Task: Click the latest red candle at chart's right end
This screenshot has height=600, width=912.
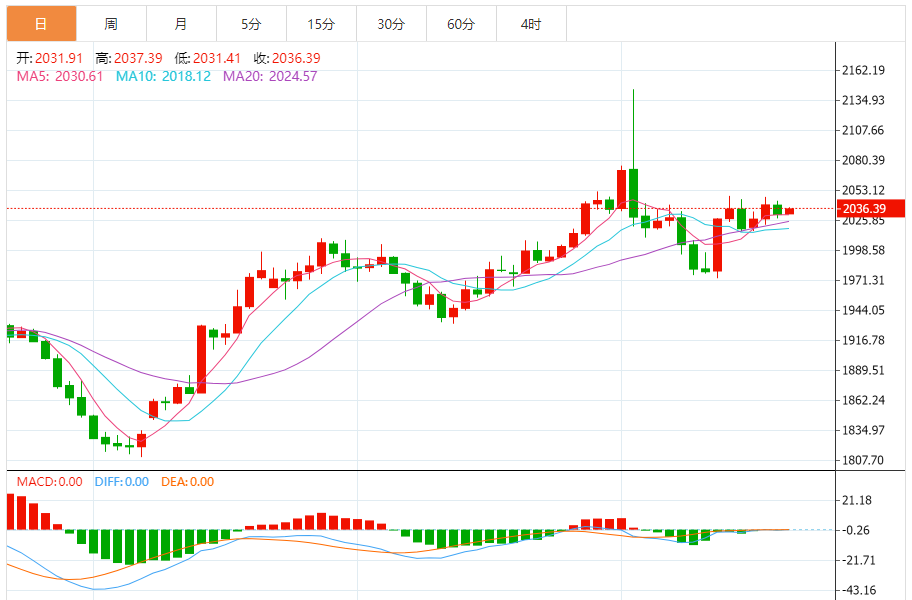Action: pos(789,211)
